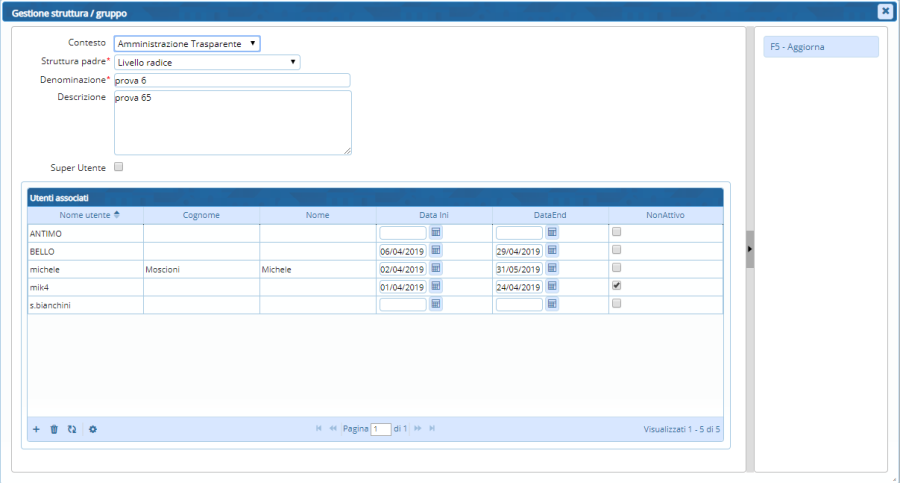
Task: Open calendar for ANTIMO Data Ini
Action: [x=436, y=232]
